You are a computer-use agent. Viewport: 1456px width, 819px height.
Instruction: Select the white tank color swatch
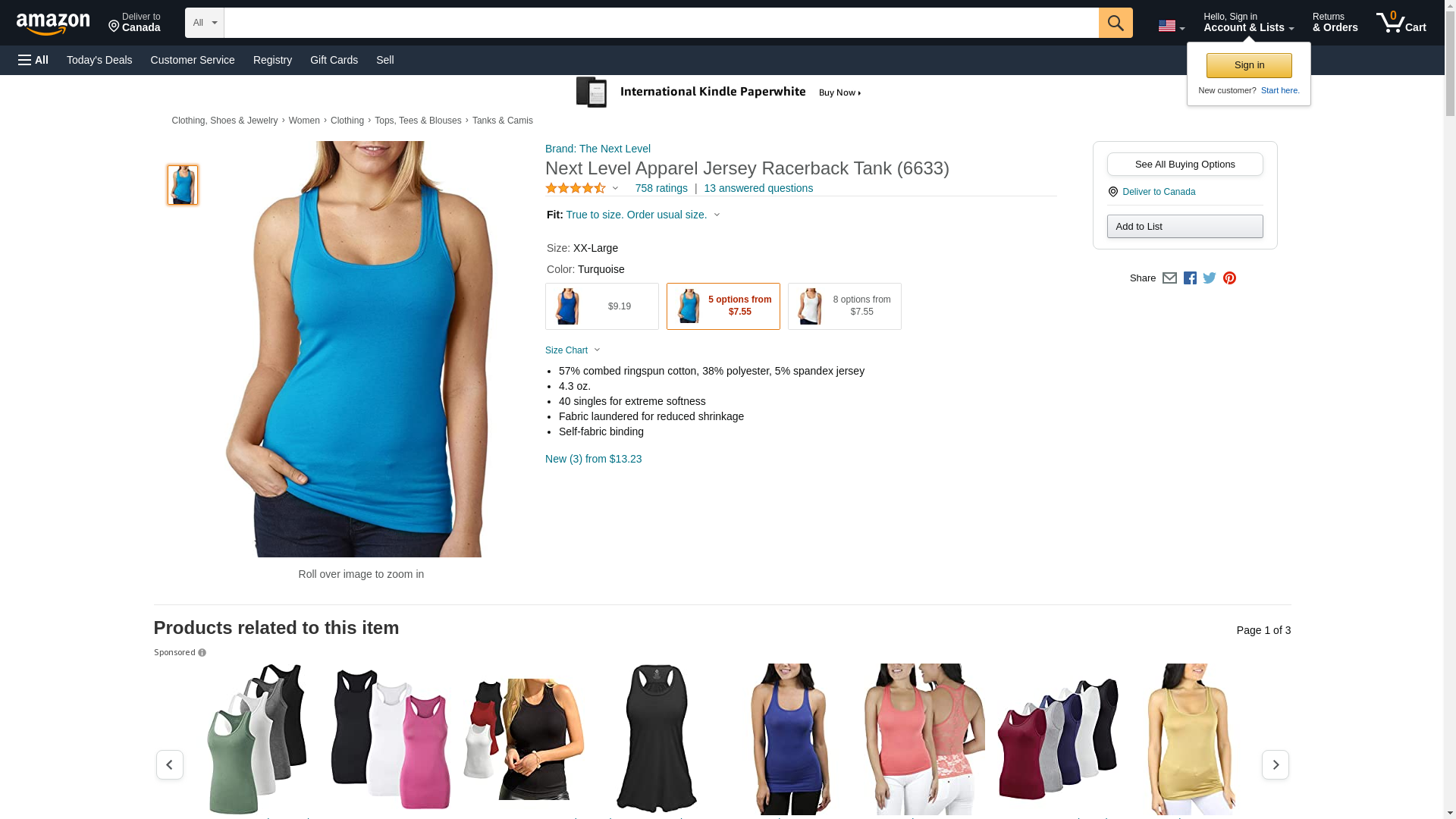pyautogui.click(x=844, y=306)
